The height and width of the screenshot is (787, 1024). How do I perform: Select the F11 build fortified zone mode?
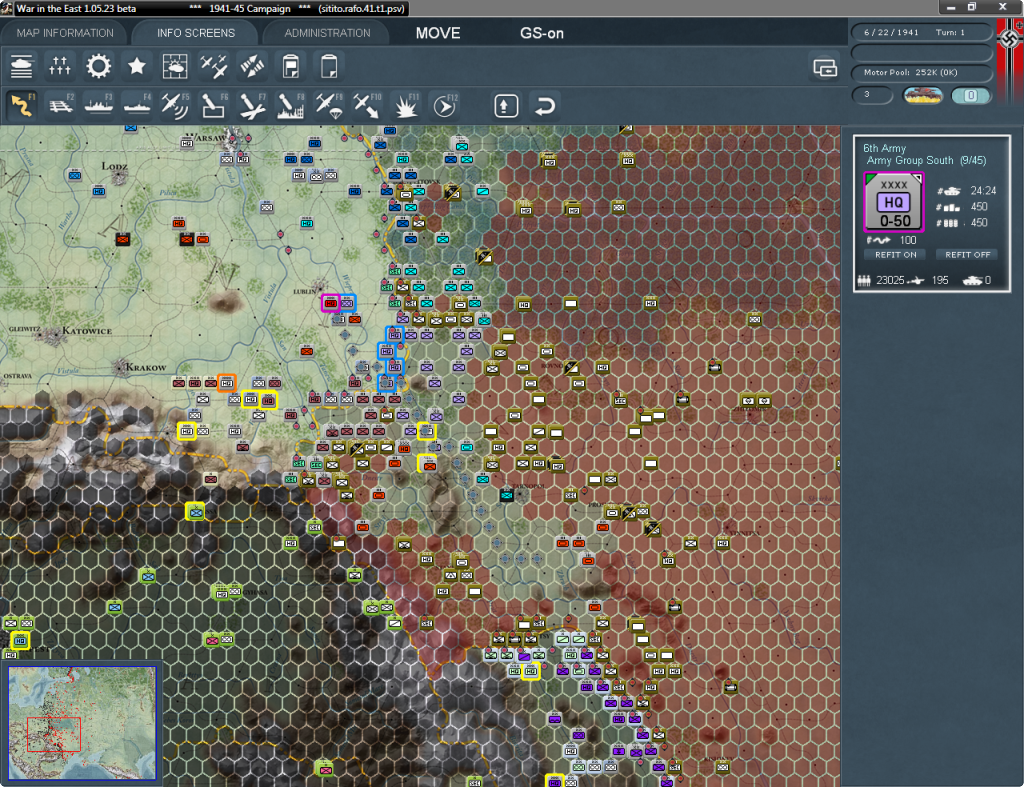pos(406,106)
